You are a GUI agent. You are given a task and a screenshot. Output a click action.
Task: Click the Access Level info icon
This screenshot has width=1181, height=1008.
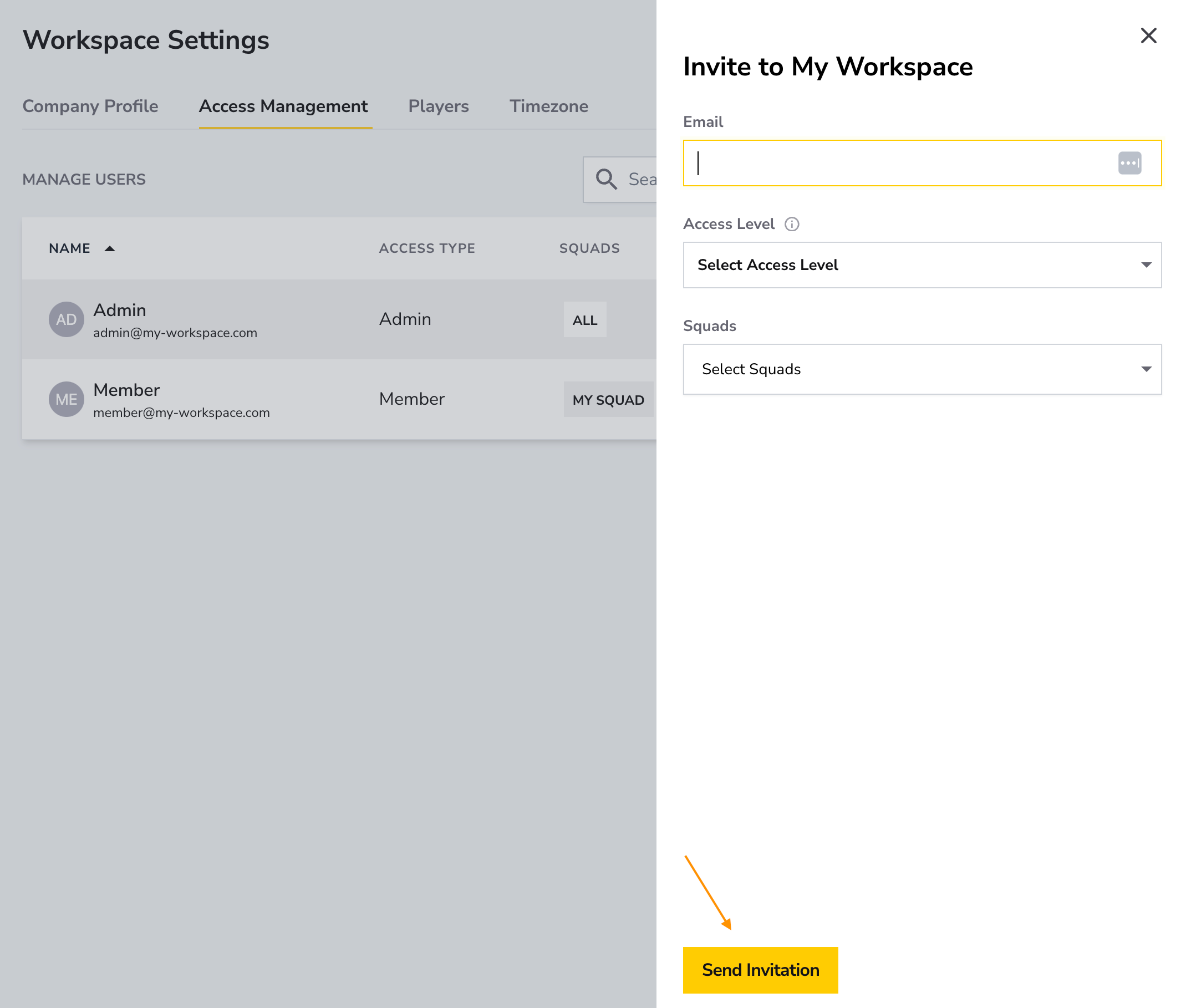tap(792, 224)
